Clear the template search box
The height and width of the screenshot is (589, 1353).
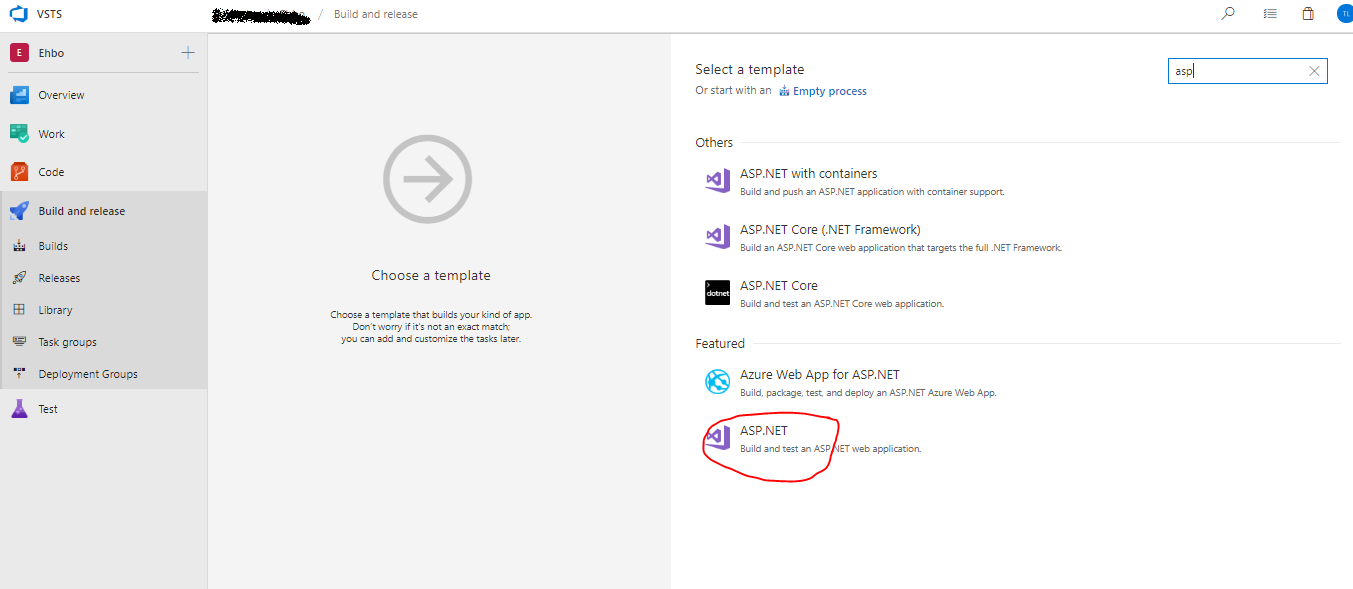(1314, 71)
